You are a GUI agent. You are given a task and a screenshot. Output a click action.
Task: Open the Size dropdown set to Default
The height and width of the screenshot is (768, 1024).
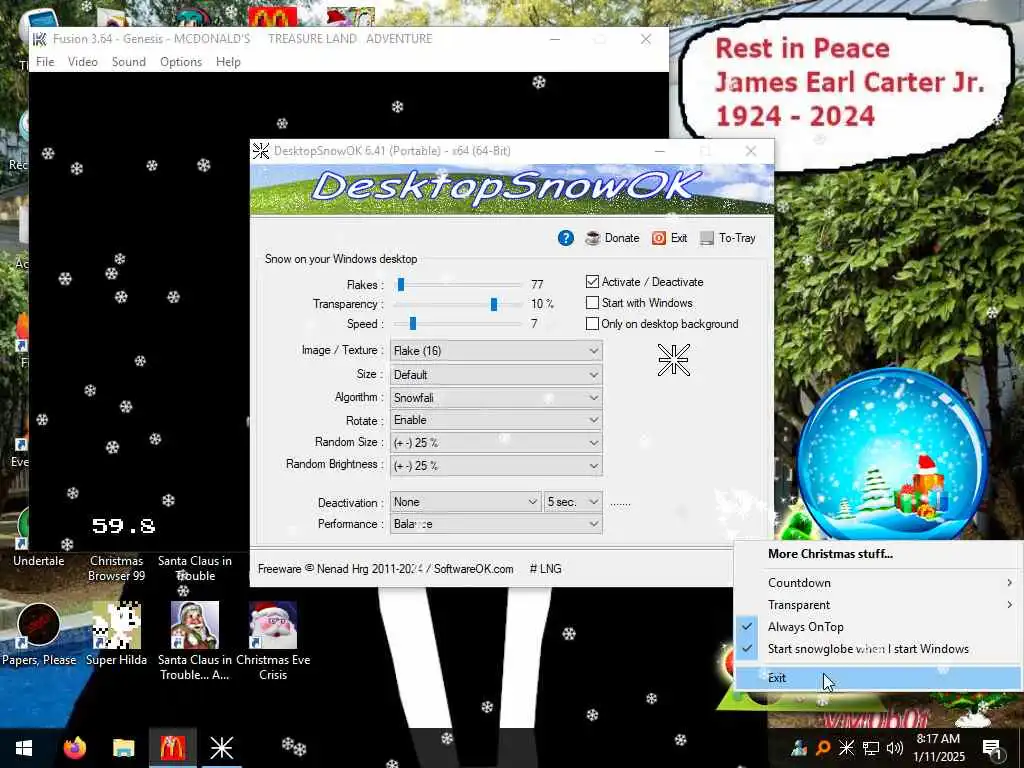496,375
